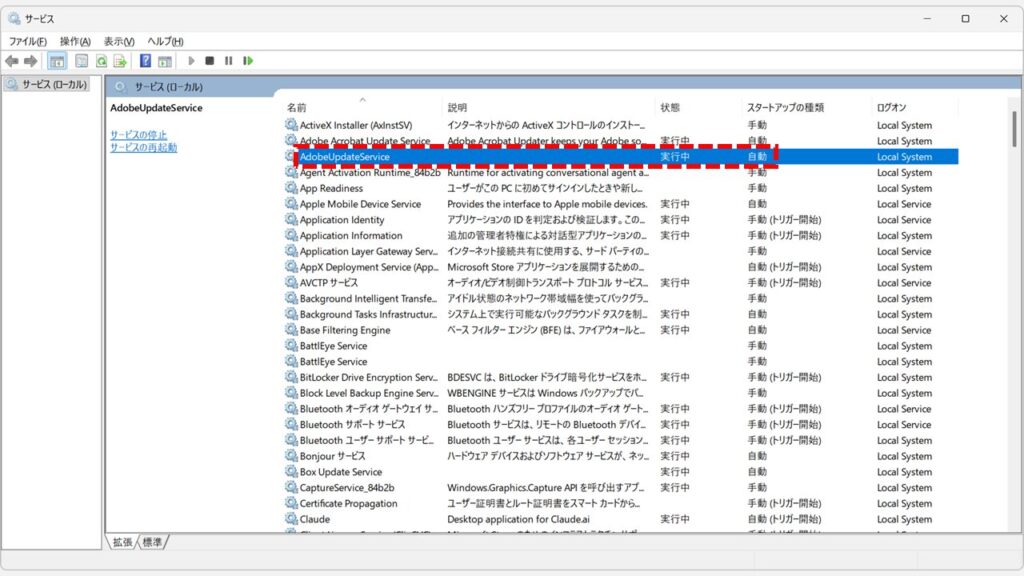Click the gear icon beside Base Filtering Engine

pos(291,330)
